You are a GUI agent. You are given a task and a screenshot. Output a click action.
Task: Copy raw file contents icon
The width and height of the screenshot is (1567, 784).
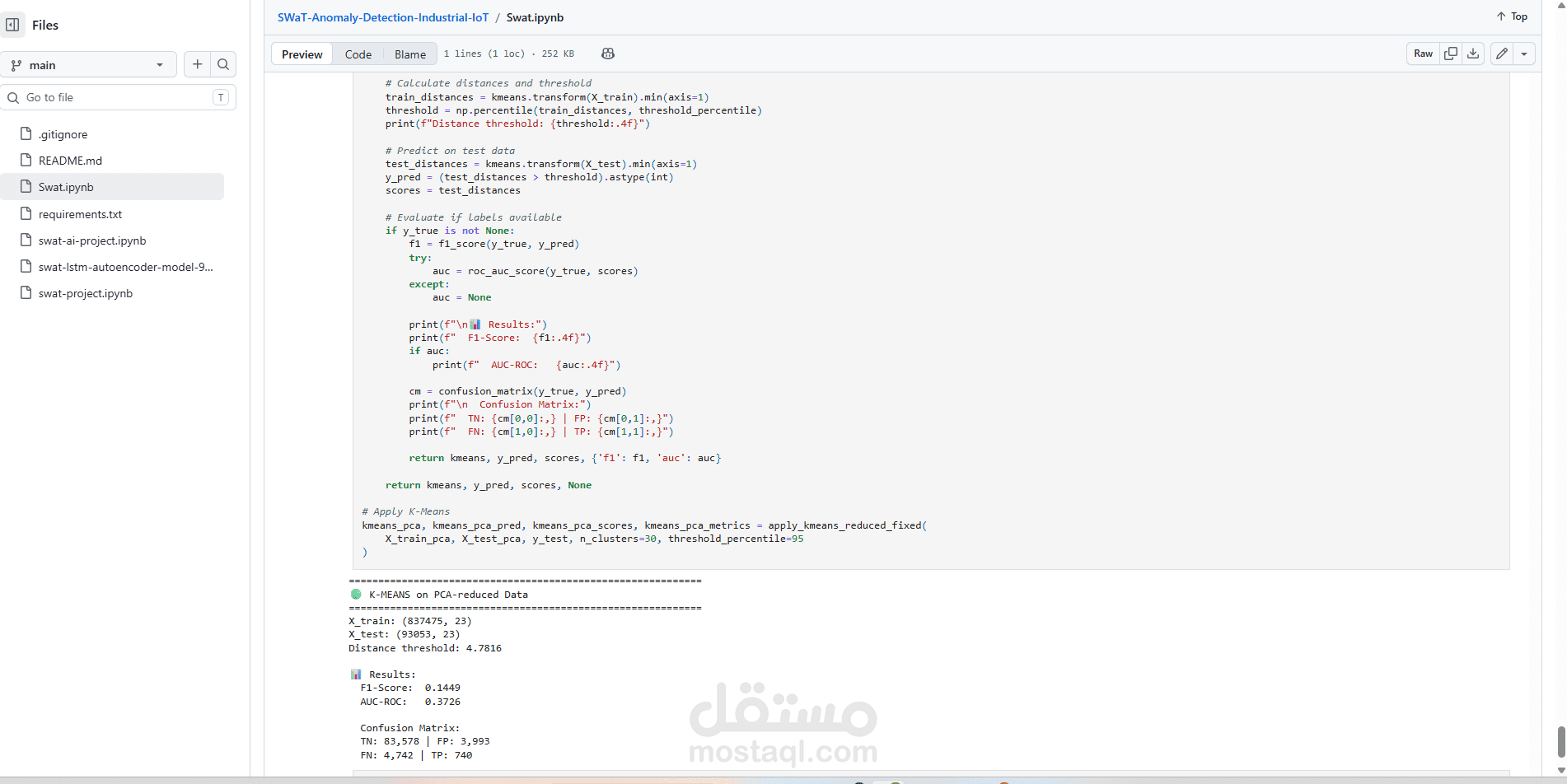pyautogui.click(x=1451, y=54)
